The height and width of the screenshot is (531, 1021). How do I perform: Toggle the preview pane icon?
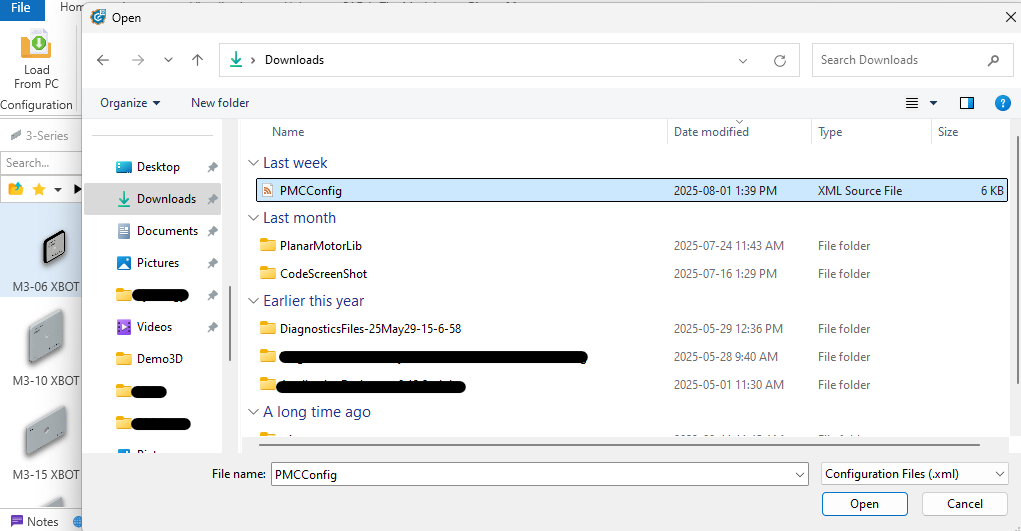click(966, 103)
